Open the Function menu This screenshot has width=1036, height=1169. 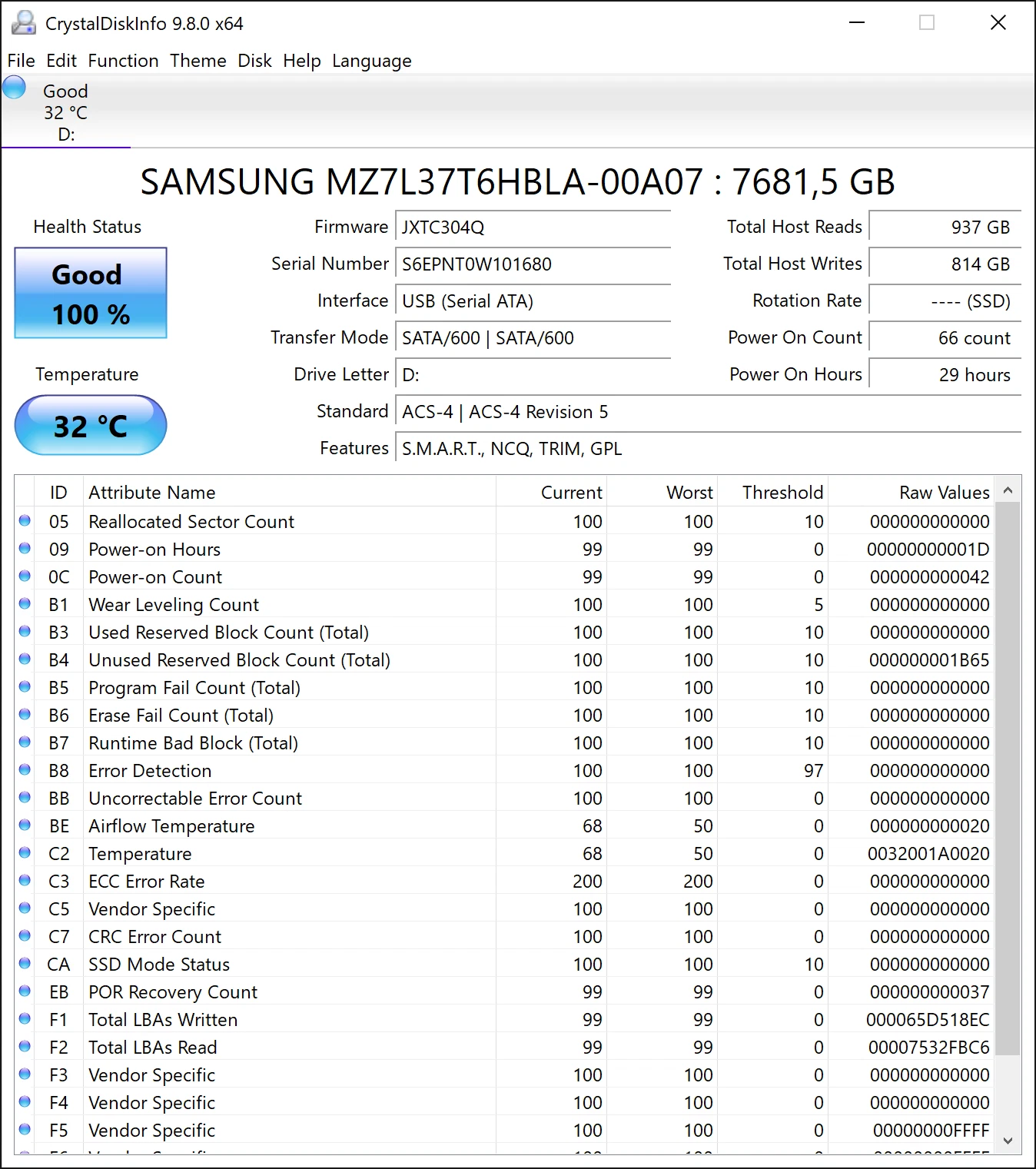click(123, 61)
